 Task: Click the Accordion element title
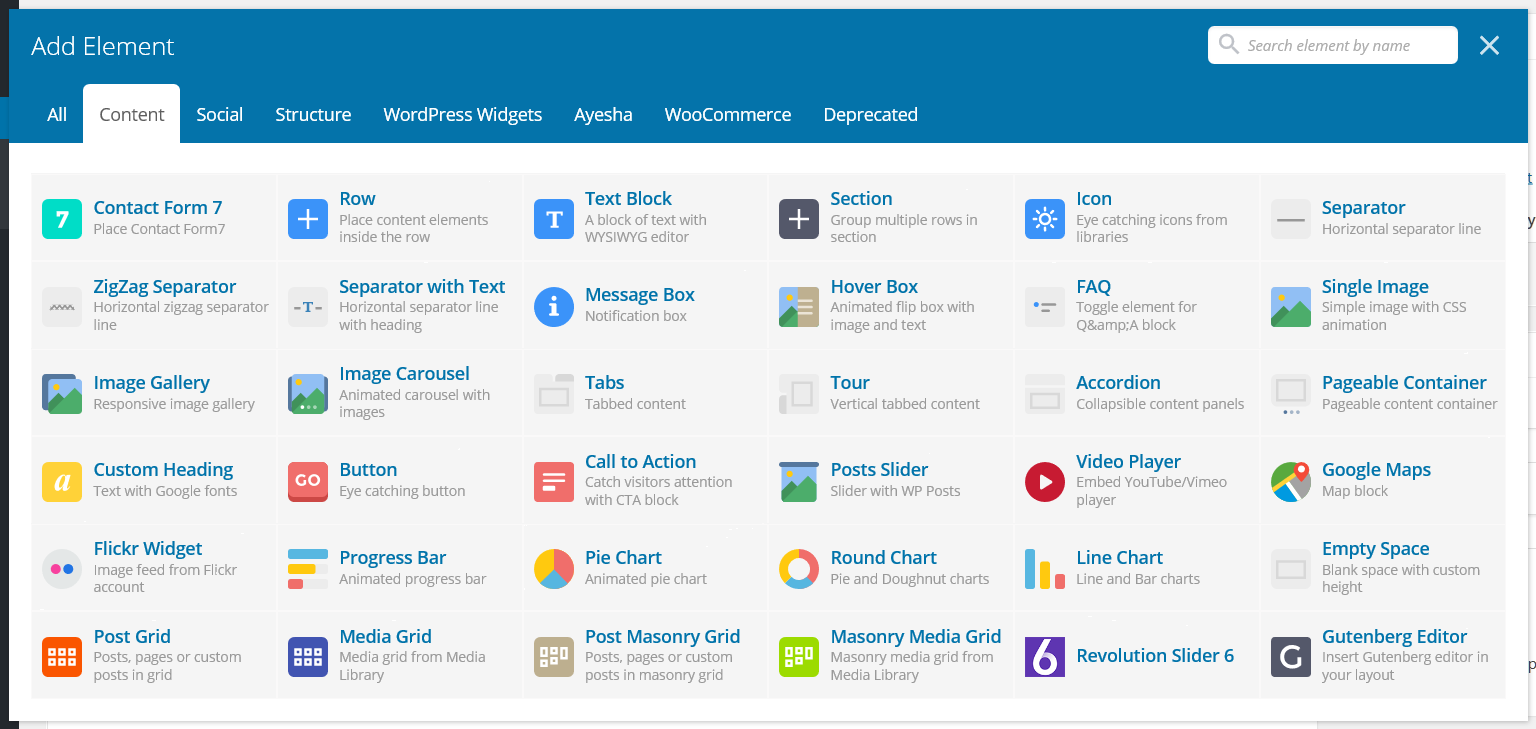click(1117, 383)
